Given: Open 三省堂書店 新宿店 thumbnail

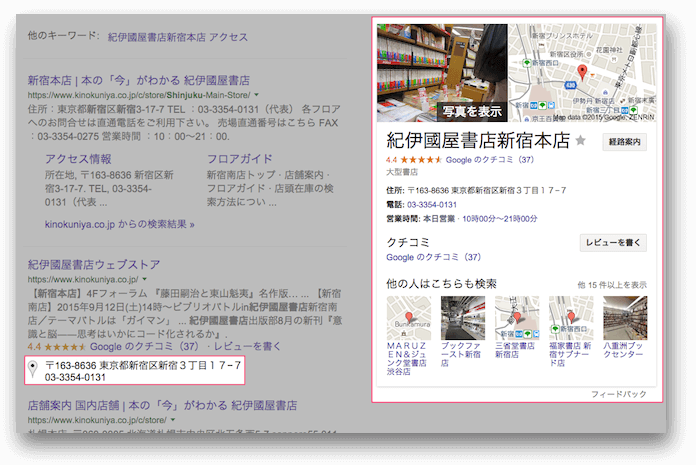Looking at the screenshot, I should click(x=517, y=318).
